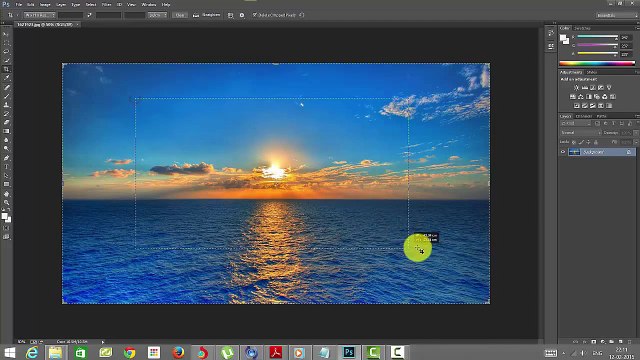
Task: Select the Hand tool
Action: pos(6,193)
